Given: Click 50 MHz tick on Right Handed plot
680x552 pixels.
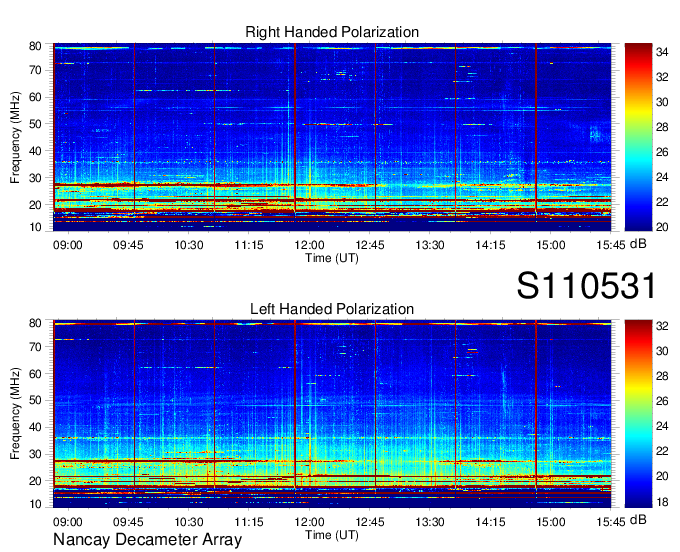Looking at the screenshot, I should (x=35, y=124).
